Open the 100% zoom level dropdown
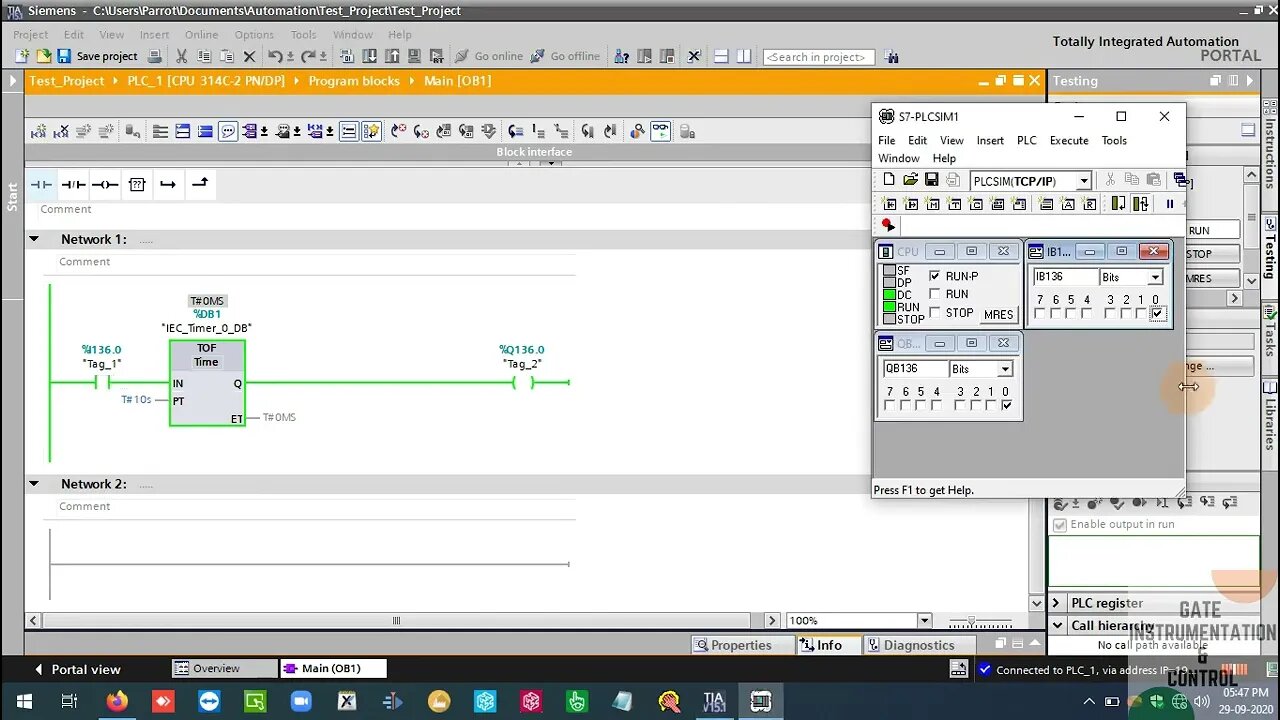The height and width of the screenshot is (720, 1280). pos(924,621)
